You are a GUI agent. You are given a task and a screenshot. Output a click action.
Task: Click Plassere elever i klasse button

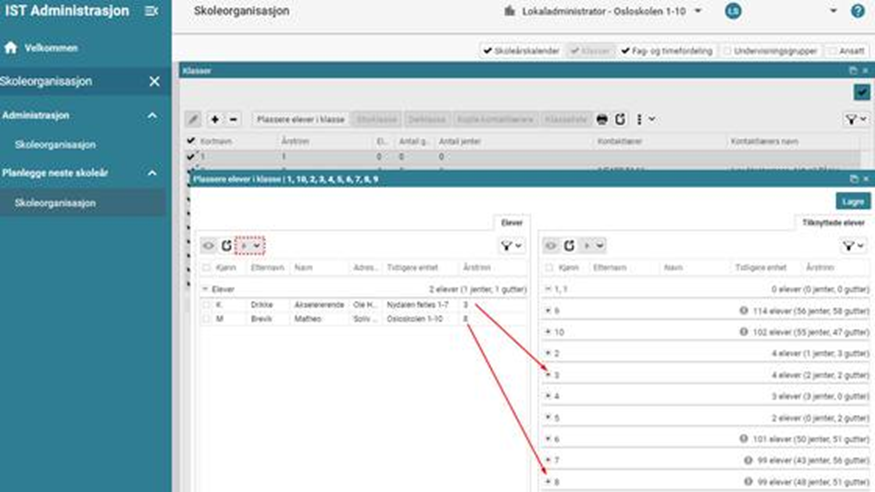300,119
